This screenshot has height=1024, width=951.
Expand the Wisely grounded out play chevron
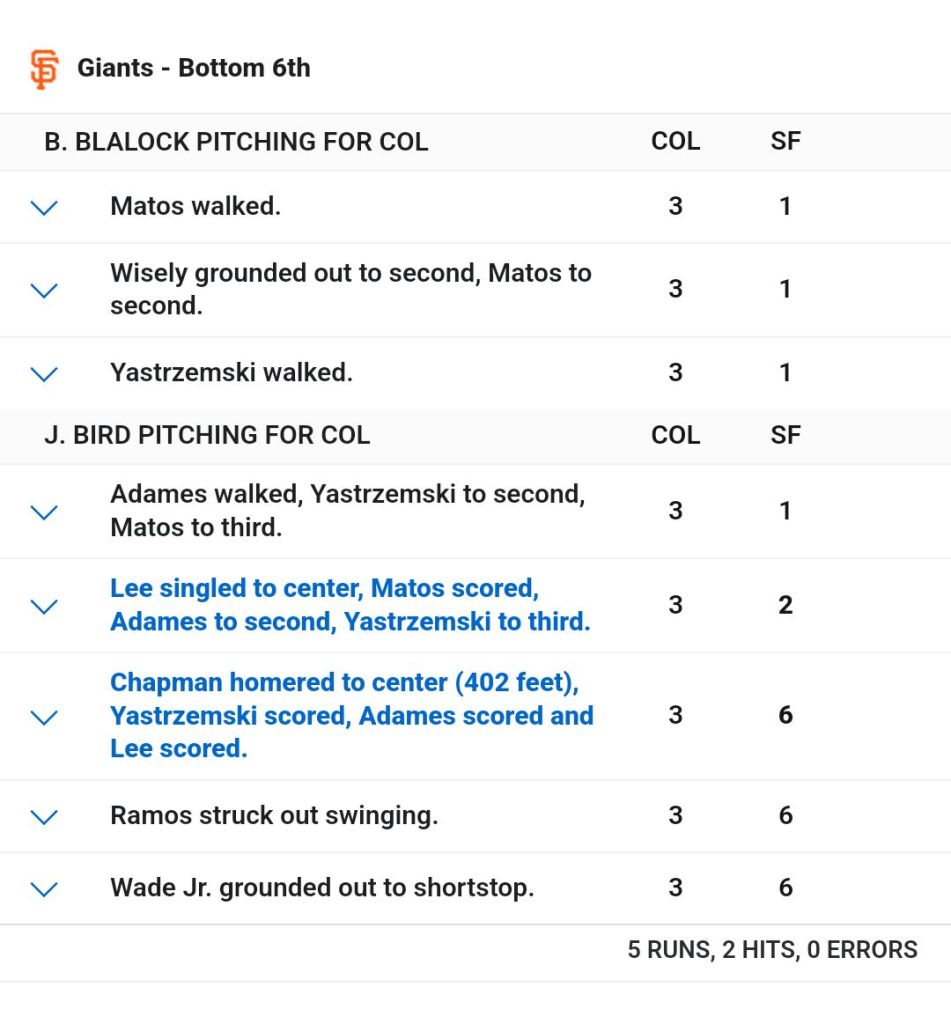pos(44,291)
